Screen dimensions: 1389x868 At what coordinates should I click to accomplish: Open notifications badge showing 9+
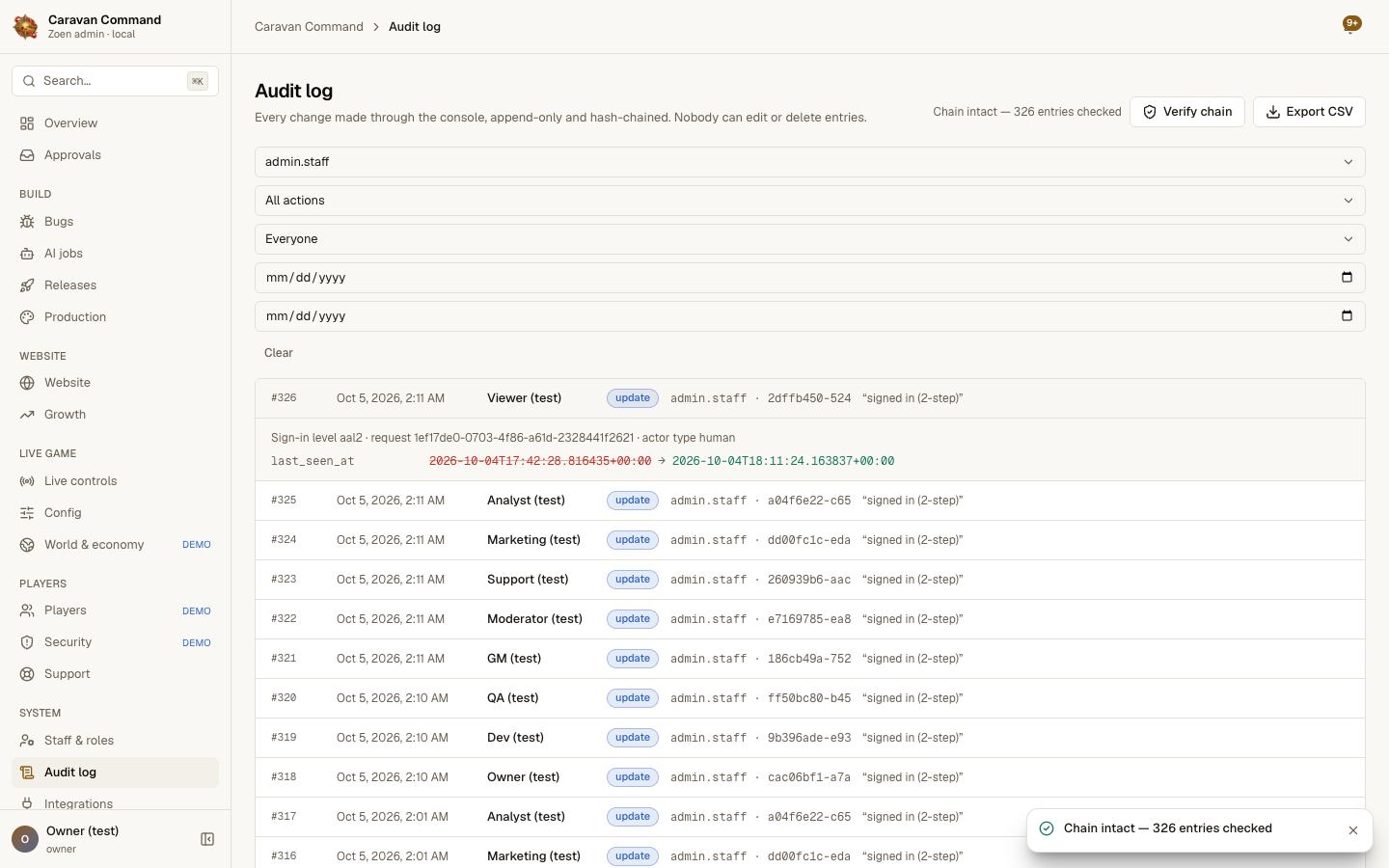point(1352,25)
